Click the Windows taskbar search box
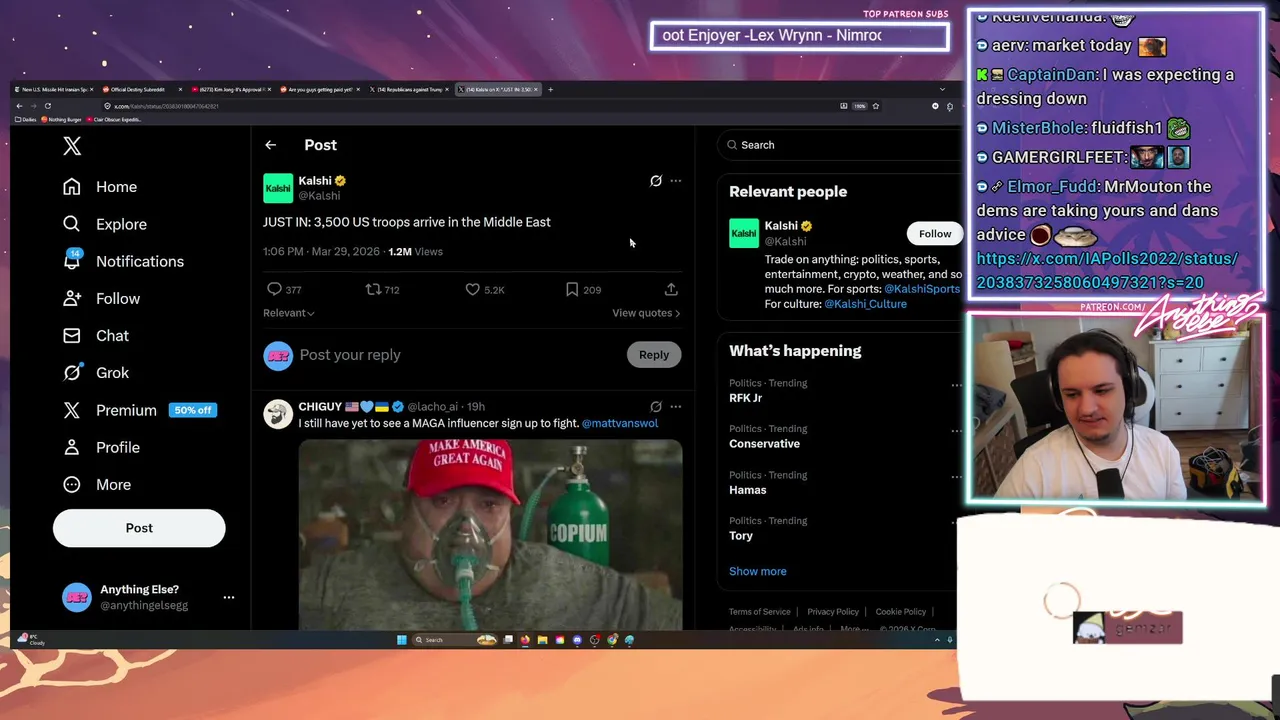1280x720 pixels. click(x=454, y=640)
